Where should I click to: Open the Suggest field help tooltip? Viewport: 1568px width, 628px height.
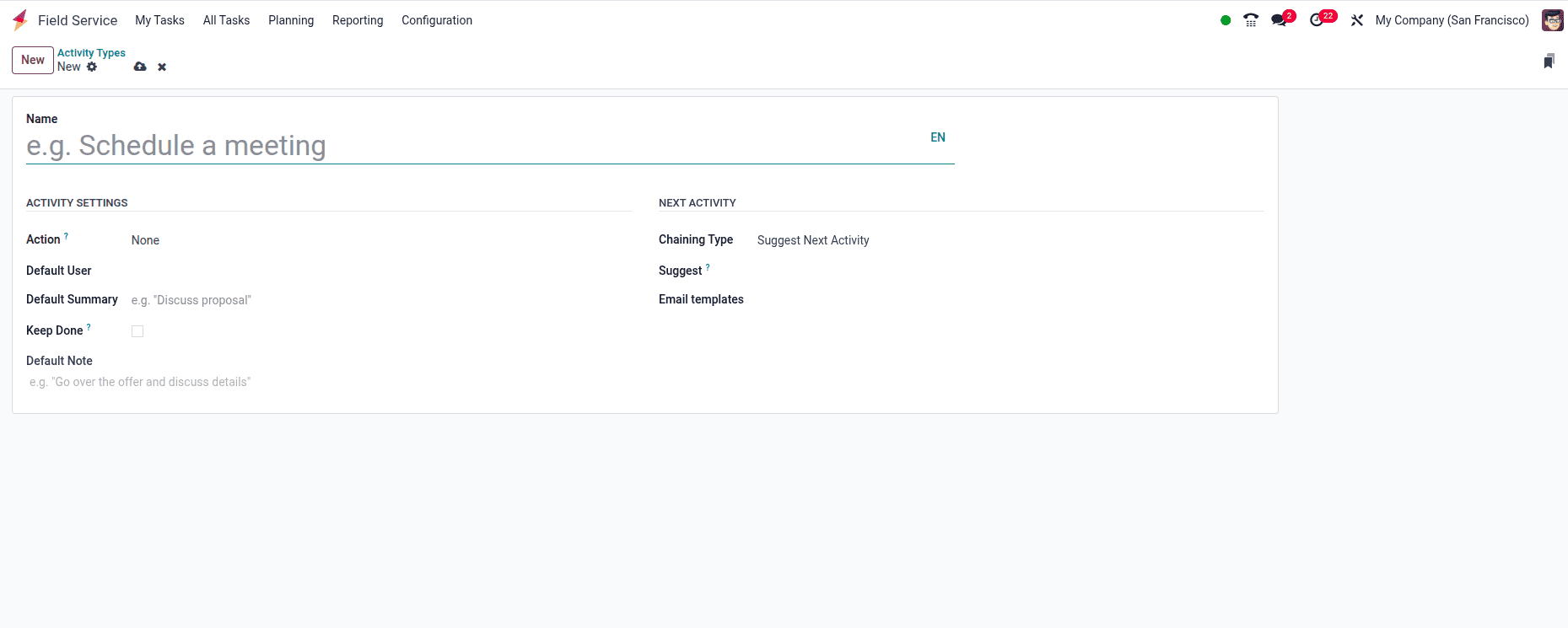click(708, 267)
